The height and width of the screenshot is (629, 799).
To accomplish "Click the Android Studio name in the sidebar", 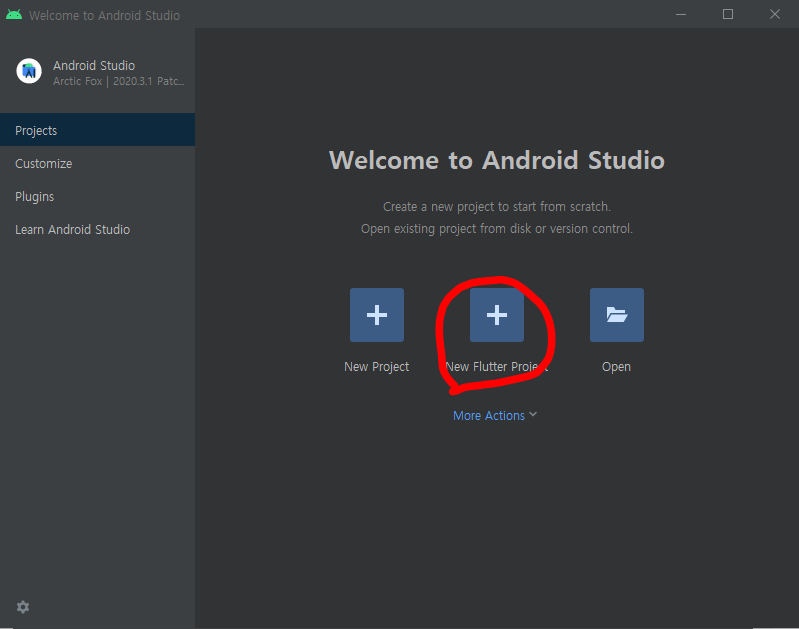I will [94, 66].
